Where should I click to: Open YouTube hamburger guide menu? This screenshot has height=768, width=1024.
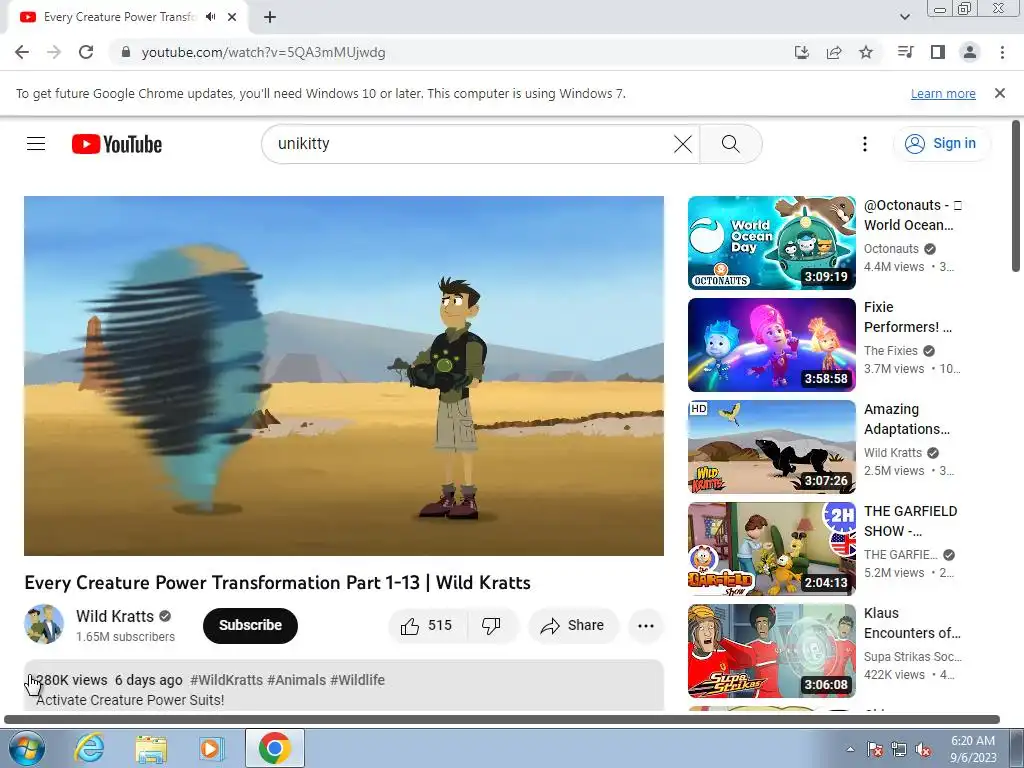[x=36, y=144]
